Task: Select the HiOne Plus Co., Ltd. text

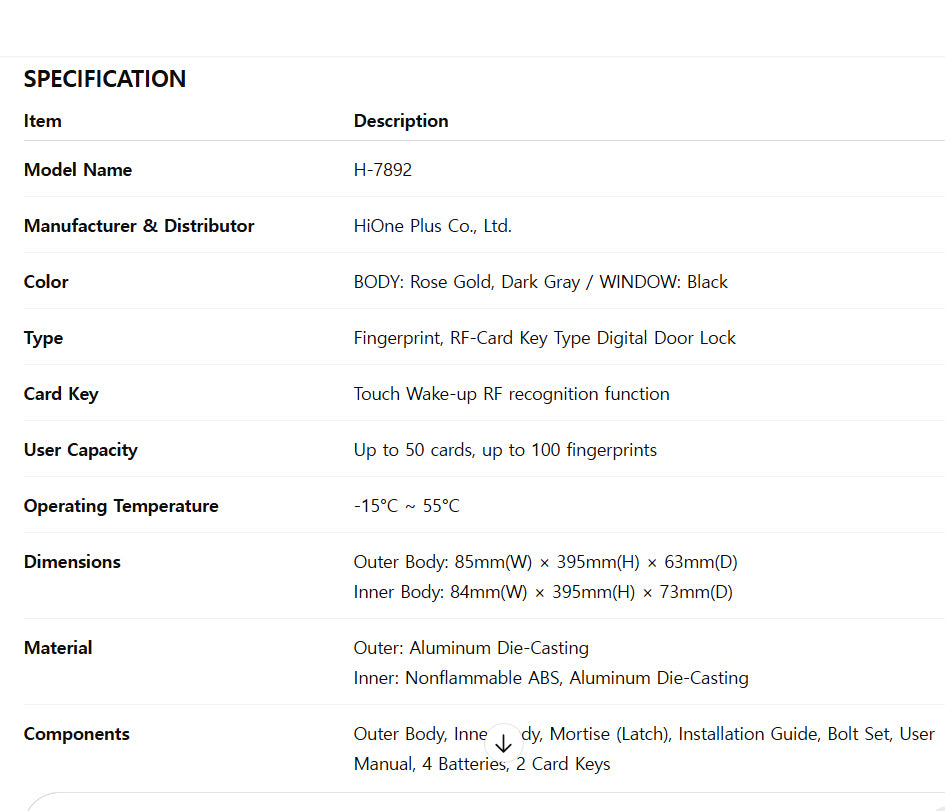Action: (x=433, y=226)
